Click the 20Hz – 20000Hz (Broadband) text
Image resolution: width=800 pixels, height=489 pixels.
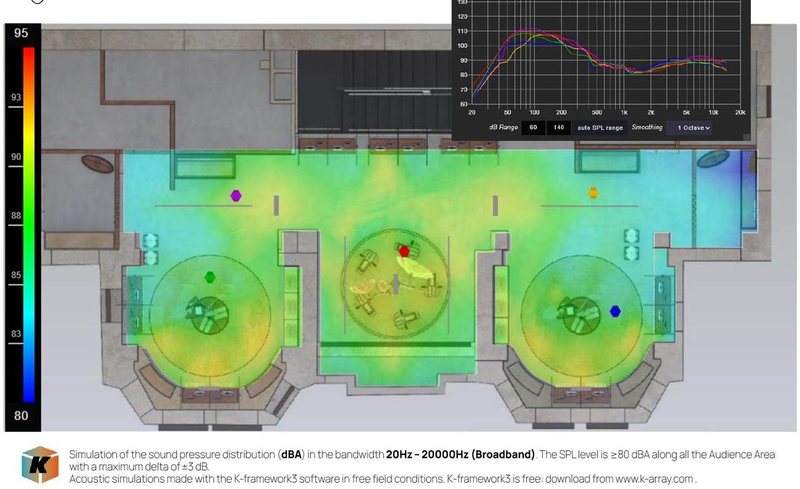coord(460,454)
